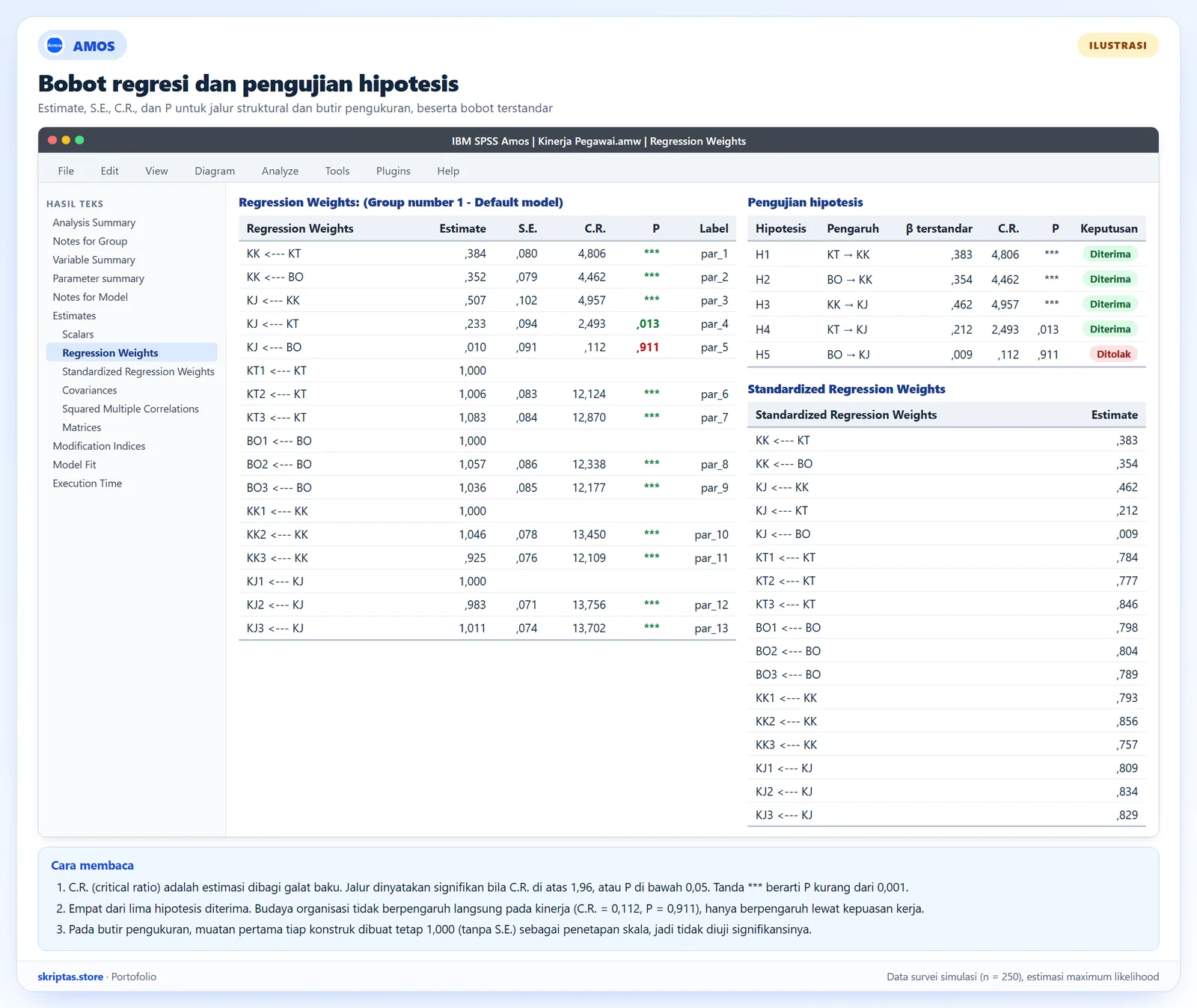Open the View menu
1197x1008 pixels.
pos(156,171)
